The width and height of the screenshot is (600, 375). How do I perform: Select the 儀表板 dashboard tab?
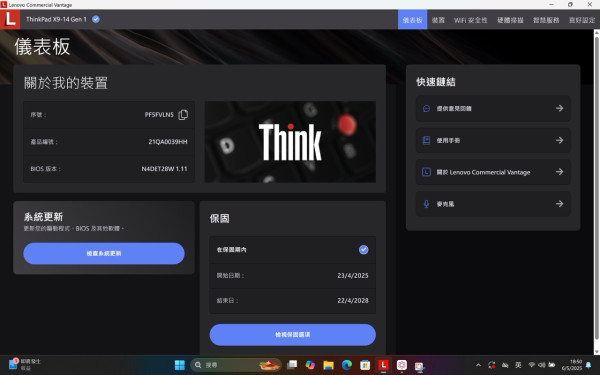[x=412, y=20]
